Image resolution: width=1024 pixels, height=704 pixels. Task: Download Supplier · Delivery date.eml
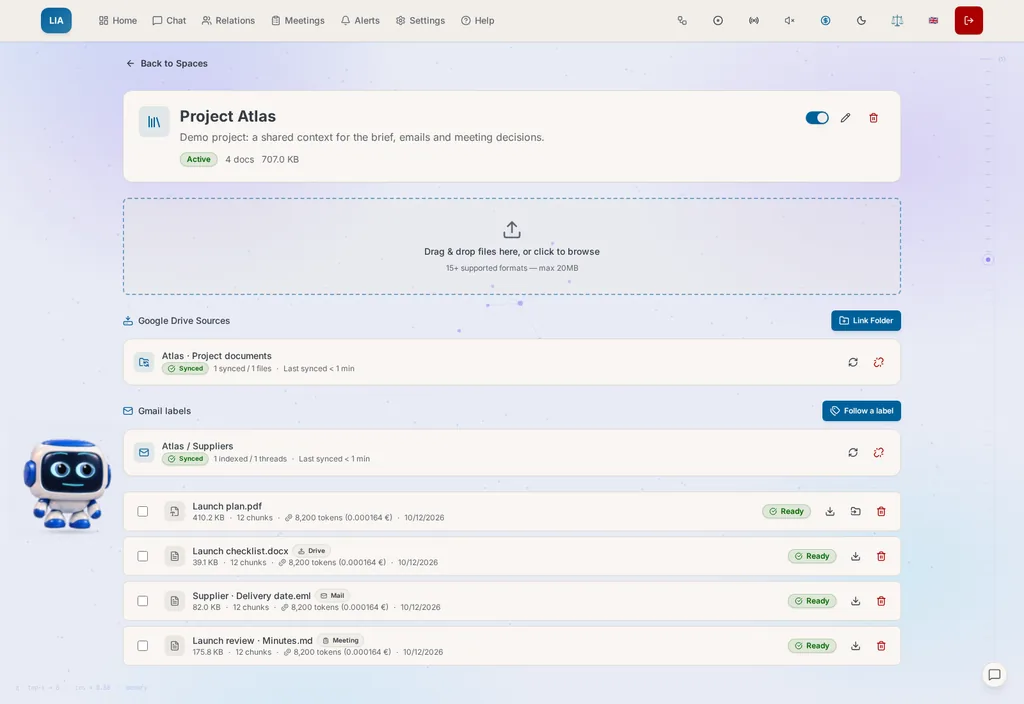point(856,601)
